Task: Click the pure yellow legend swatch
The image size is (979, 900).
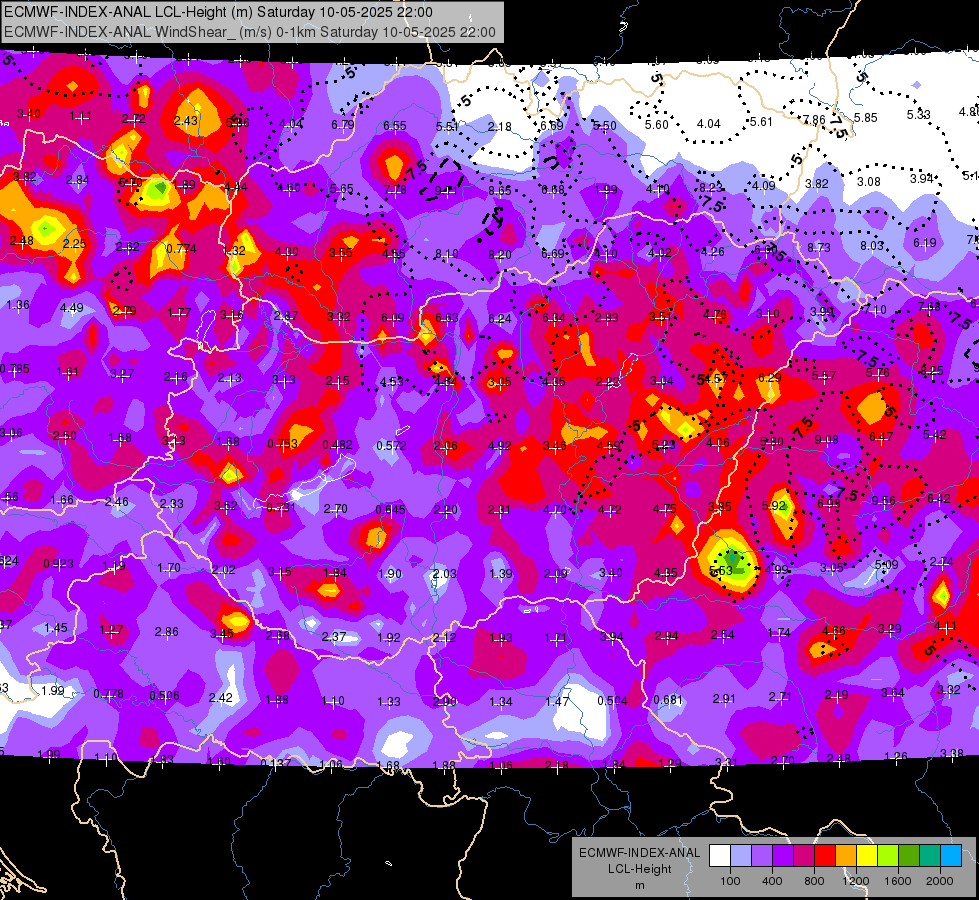Action: (867, 855)
